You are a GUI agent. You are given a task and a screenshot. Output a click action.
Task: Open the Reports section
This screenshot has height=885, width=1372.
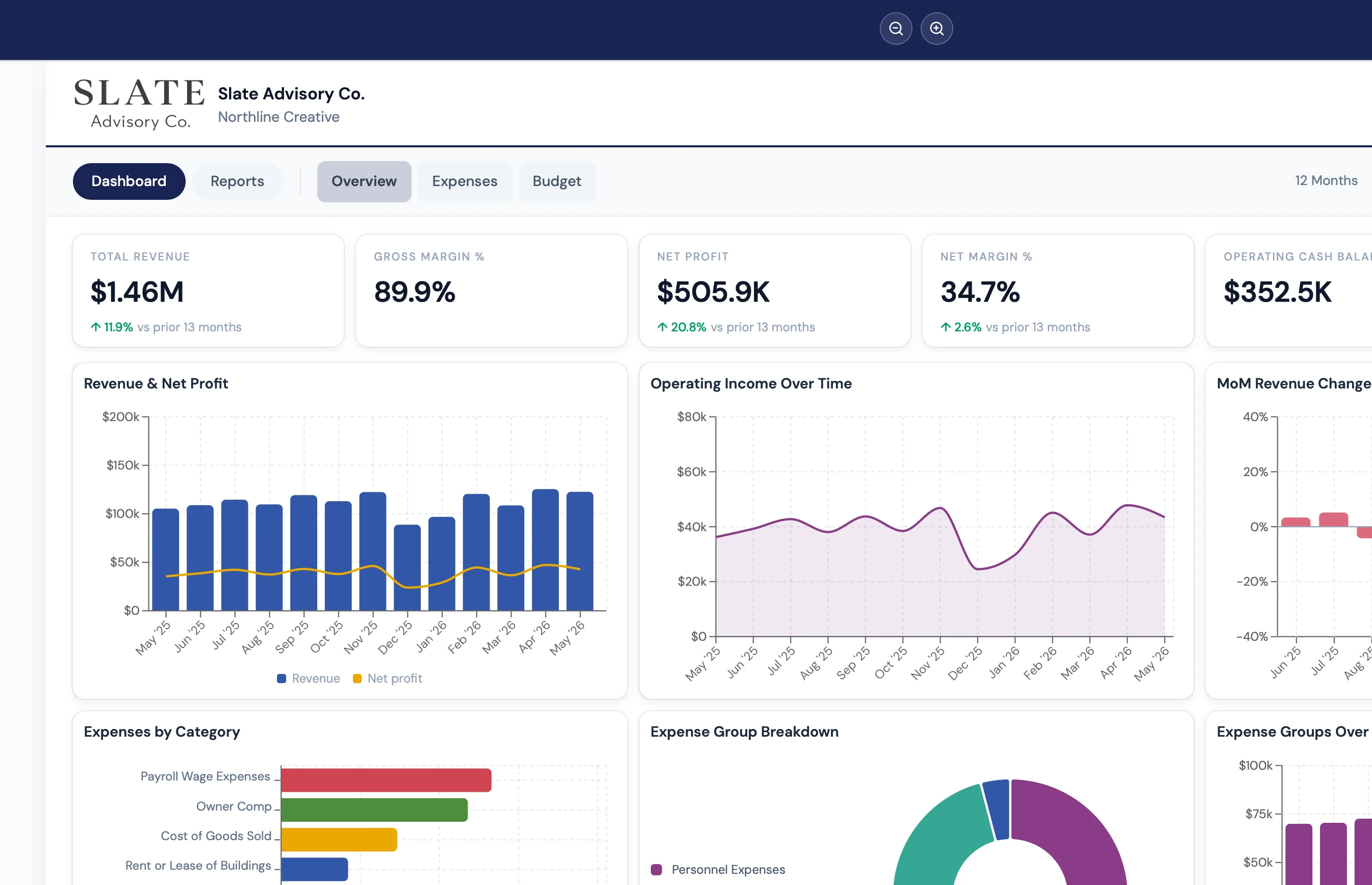click(237, 181)
